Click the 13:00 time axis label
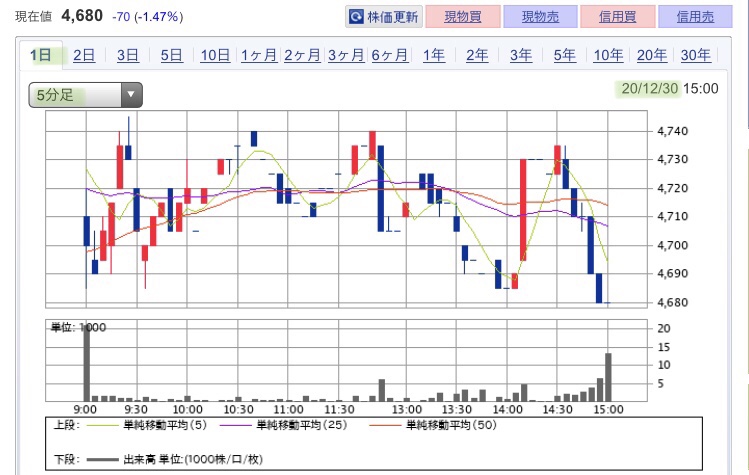The height and width of the screenshot is (475, 749). tap(407, 410)
